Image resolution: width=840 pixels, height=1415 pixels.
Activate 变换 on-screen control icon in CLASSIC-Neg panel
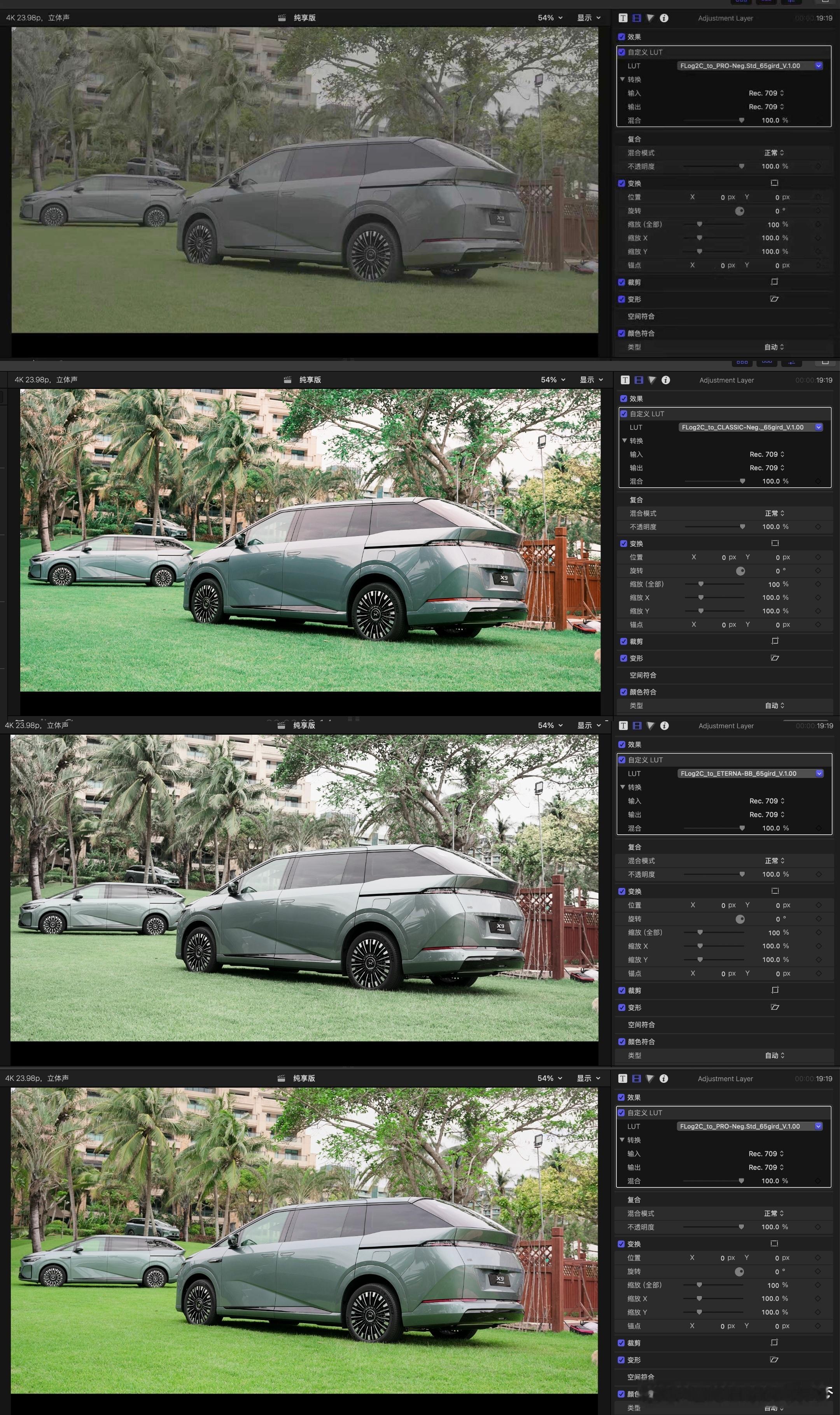click(x=775, y=543)
